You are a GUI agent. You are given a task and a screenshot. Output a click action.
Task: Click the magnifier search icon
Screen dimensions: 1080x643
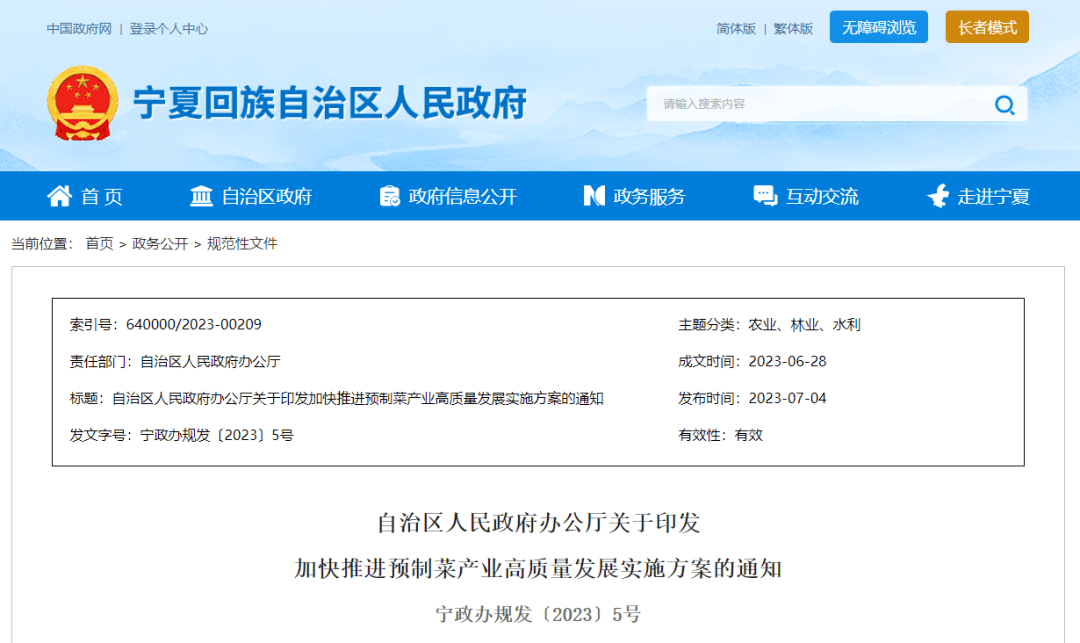[1004, 105]
